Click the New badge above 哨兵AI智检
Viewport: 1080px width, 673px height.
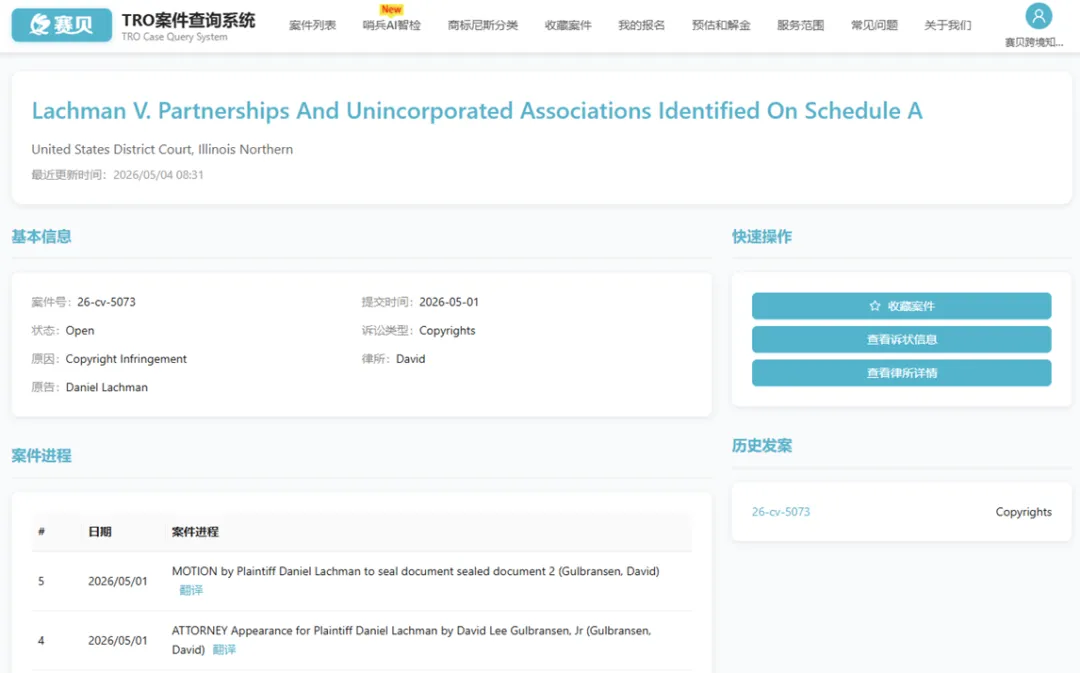coord(391,10)
